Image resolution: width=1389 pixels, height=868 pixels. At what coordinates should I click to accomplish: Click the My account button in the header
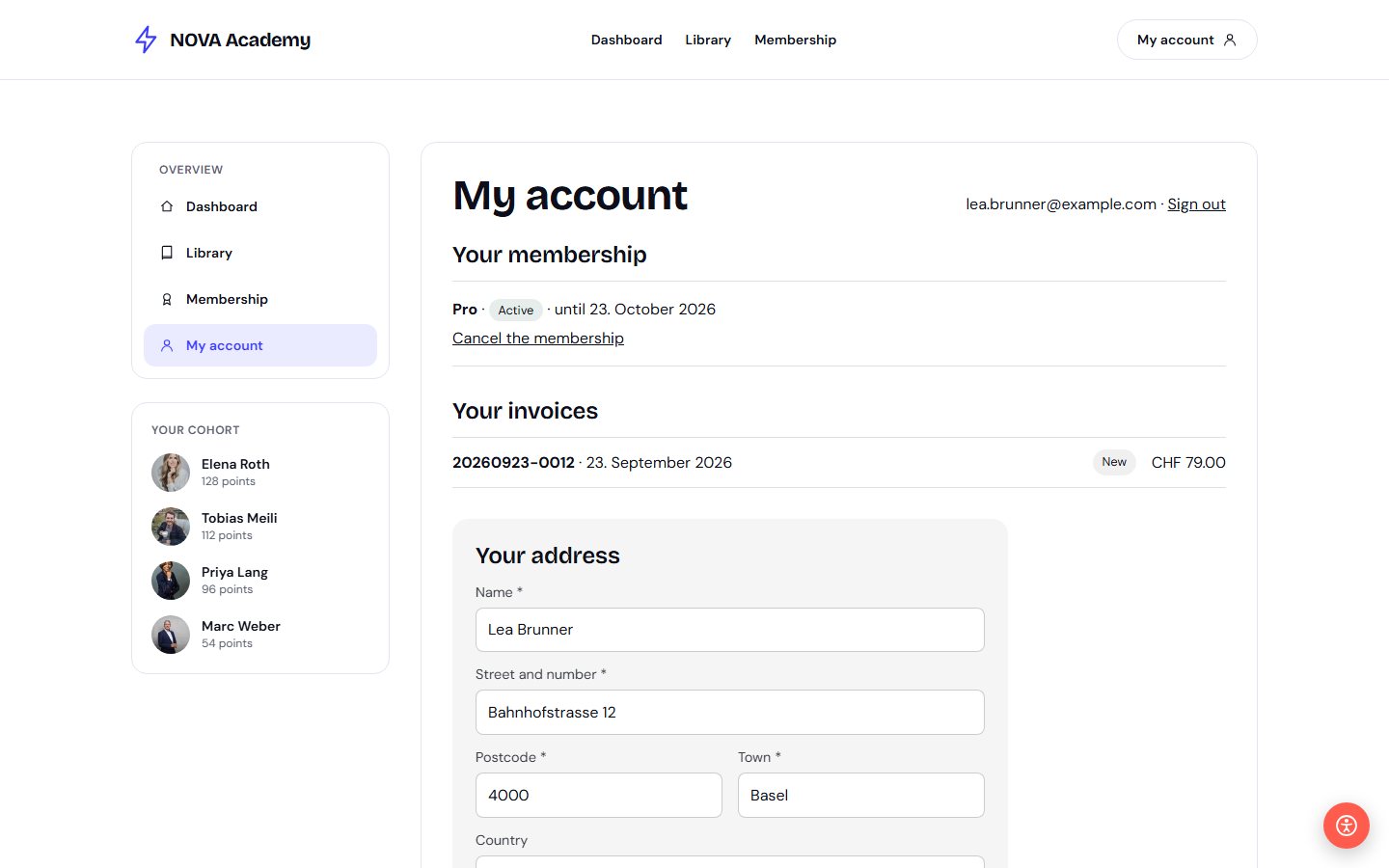pos(1187,40)
